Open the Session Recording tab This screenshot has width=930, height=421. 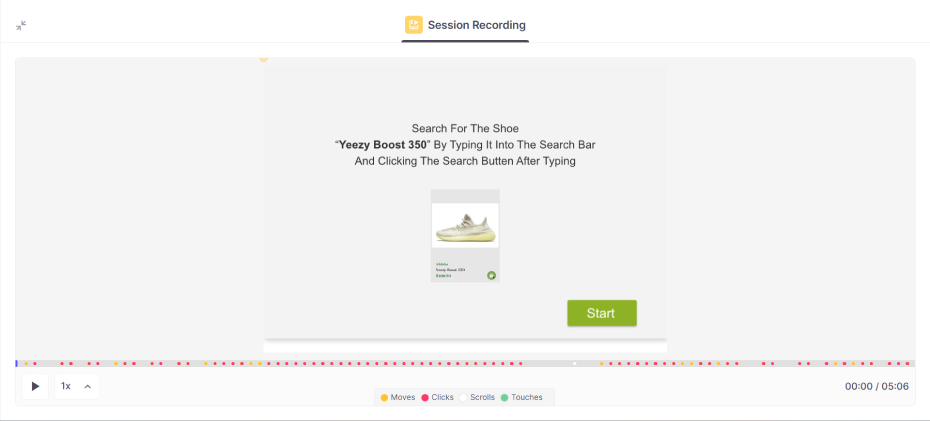465,25
